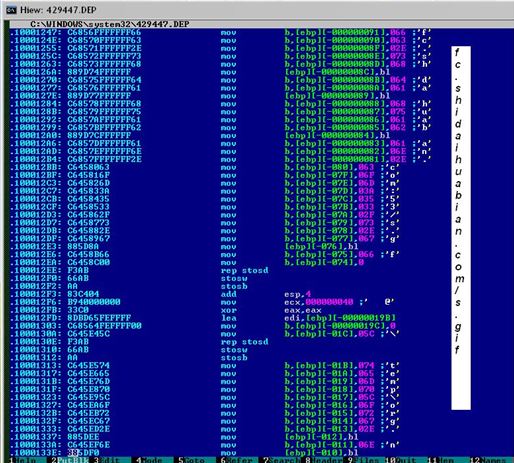
Task: Select the lea edi line at .100012FD
Action: coord(203,318)
